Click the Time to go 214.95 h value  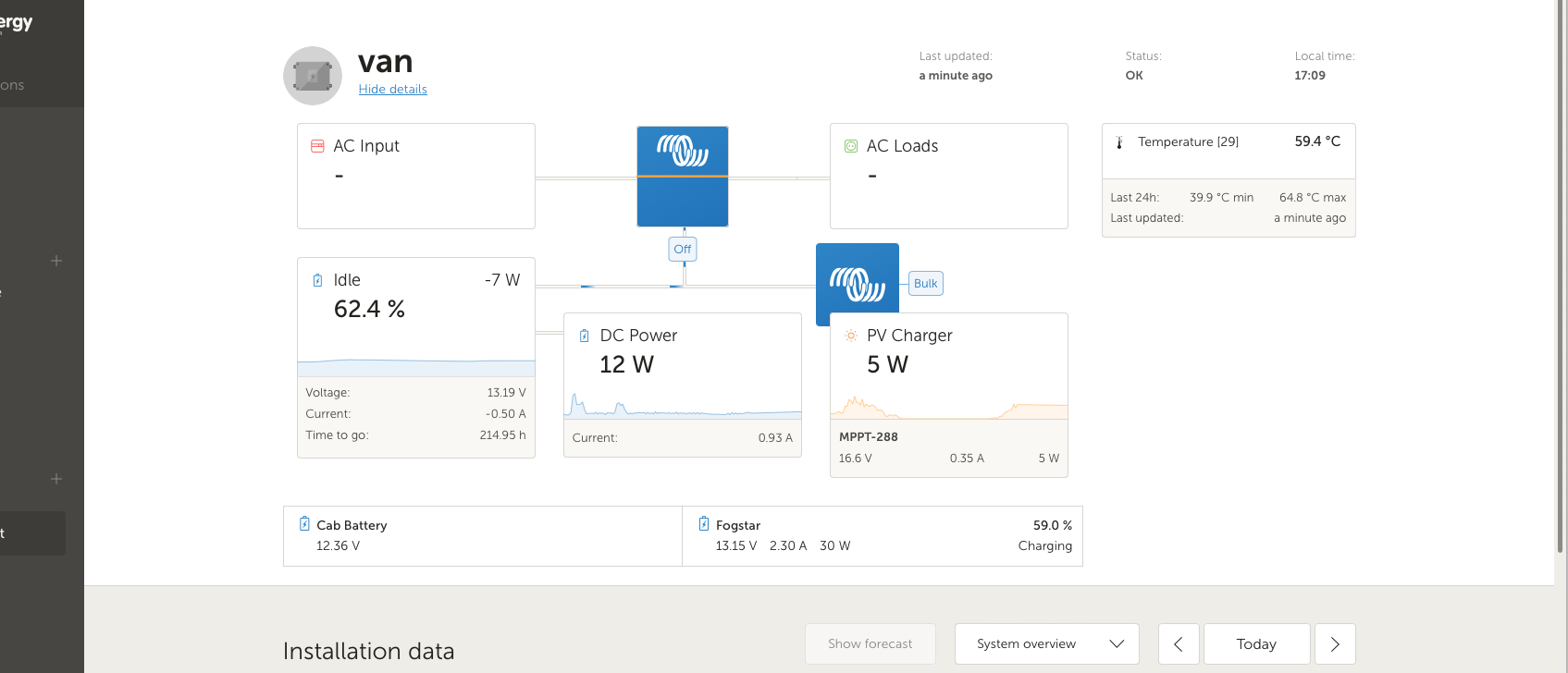[x=502, y=435]
